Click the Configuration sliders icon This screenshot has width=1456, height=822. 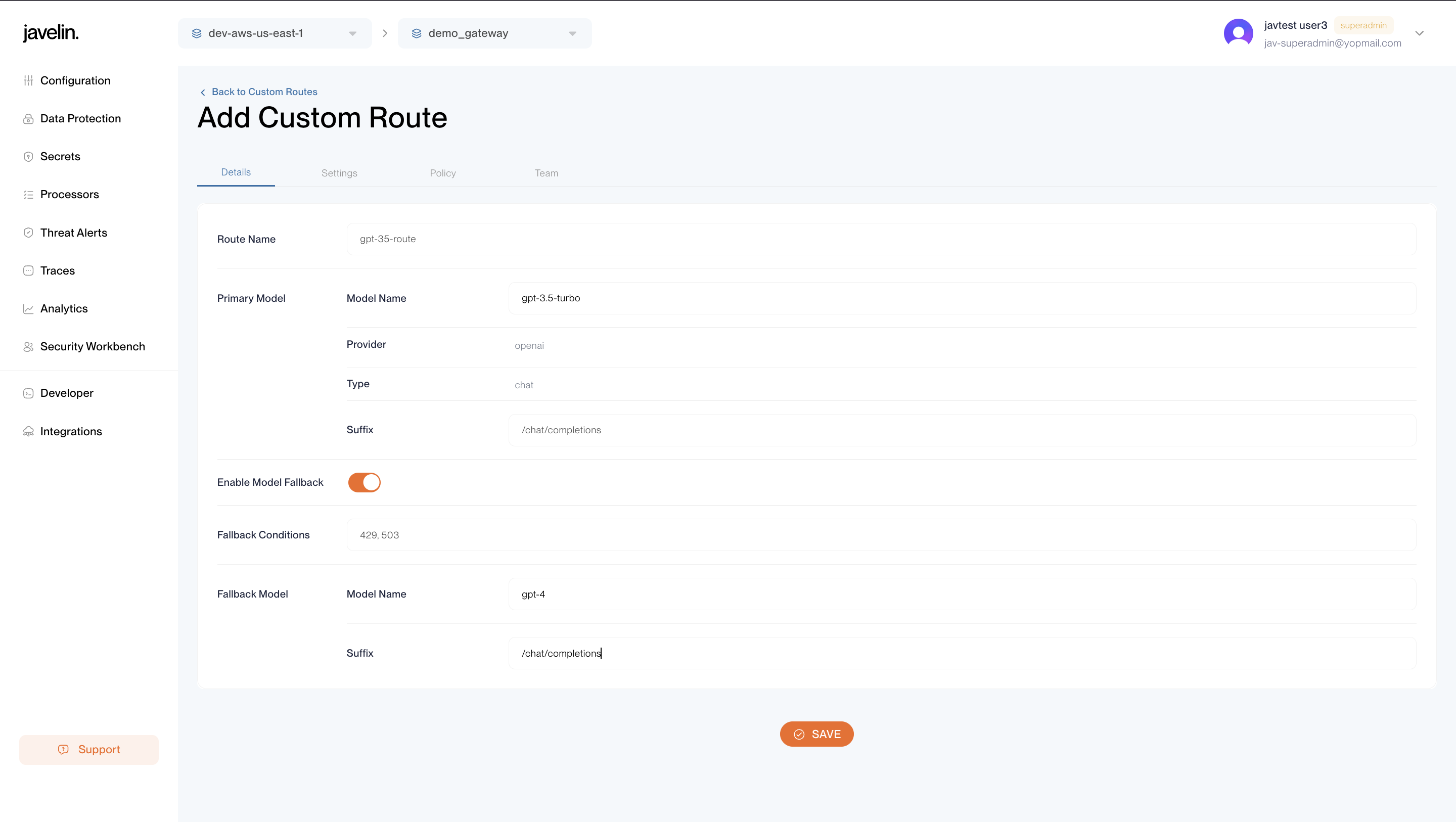click(x=28, y=81)
